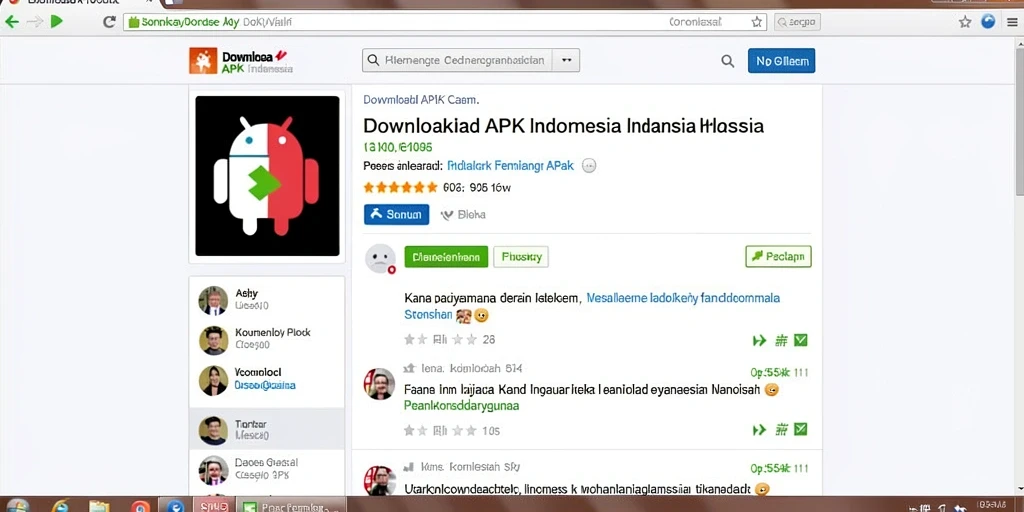1024x512 pixels.
Task: Click the Dowmloabl APIK Caem breadcrumb link
Action: (x=421, y=100)
